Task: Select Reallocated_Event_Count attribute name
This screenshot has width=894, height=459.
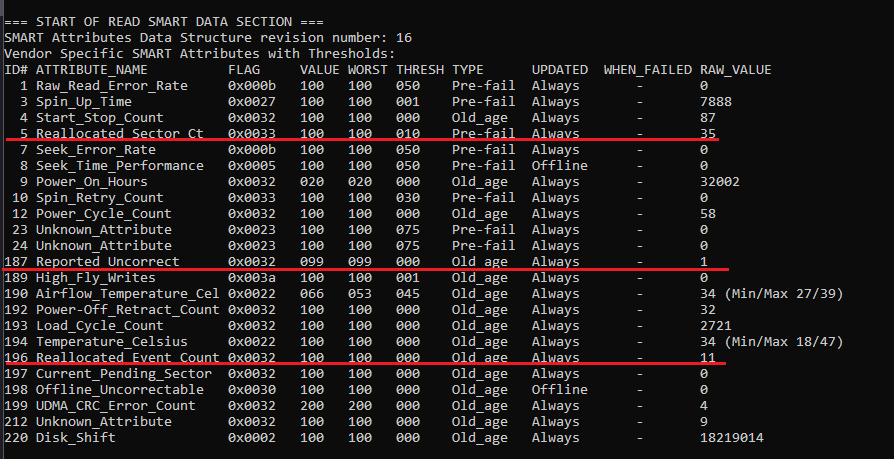Action: pyautogui.click(x=128, y=358)
